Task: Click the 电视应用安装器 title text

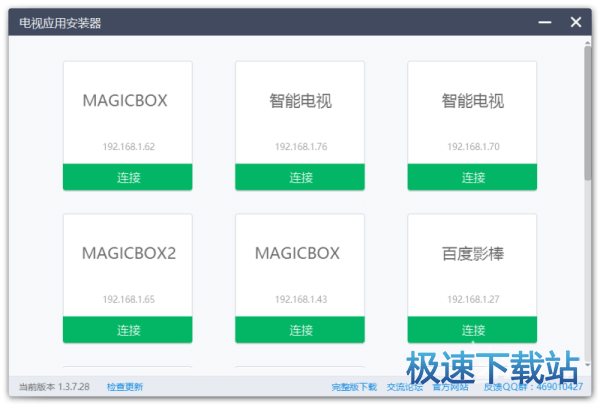Action: click(60, 23)
